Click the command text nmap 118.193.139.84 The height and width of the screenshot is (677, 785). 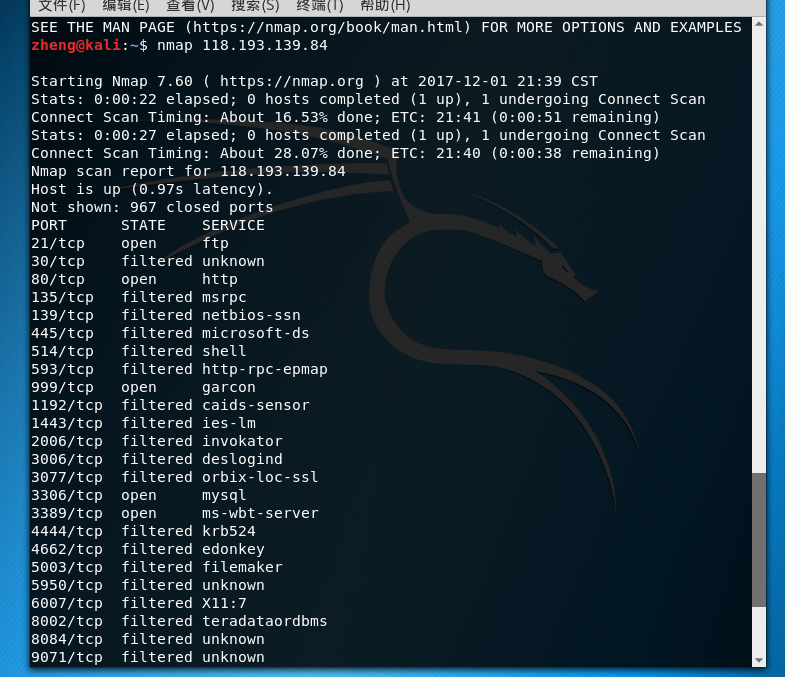pyautogui.click(x=242, y=45)
